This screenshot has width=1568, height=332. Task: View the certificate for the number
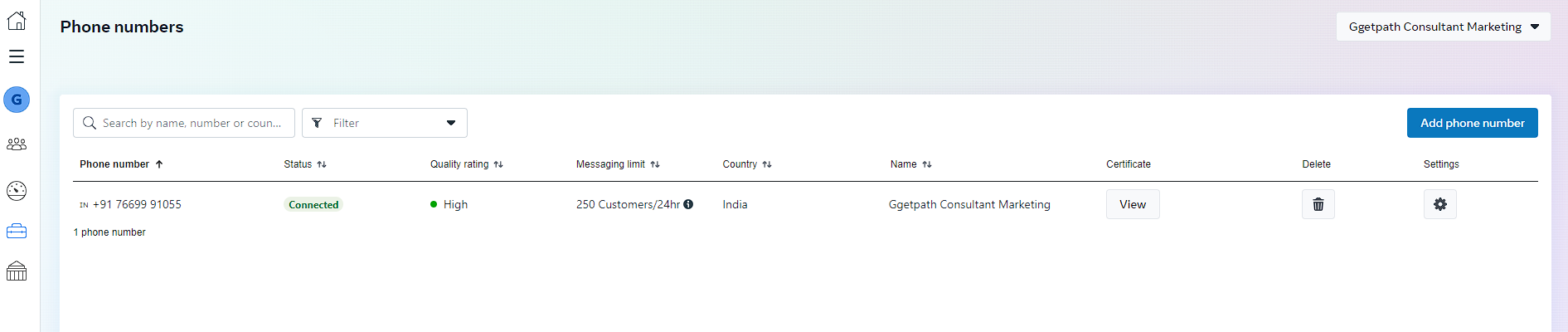click(1133, 204)
